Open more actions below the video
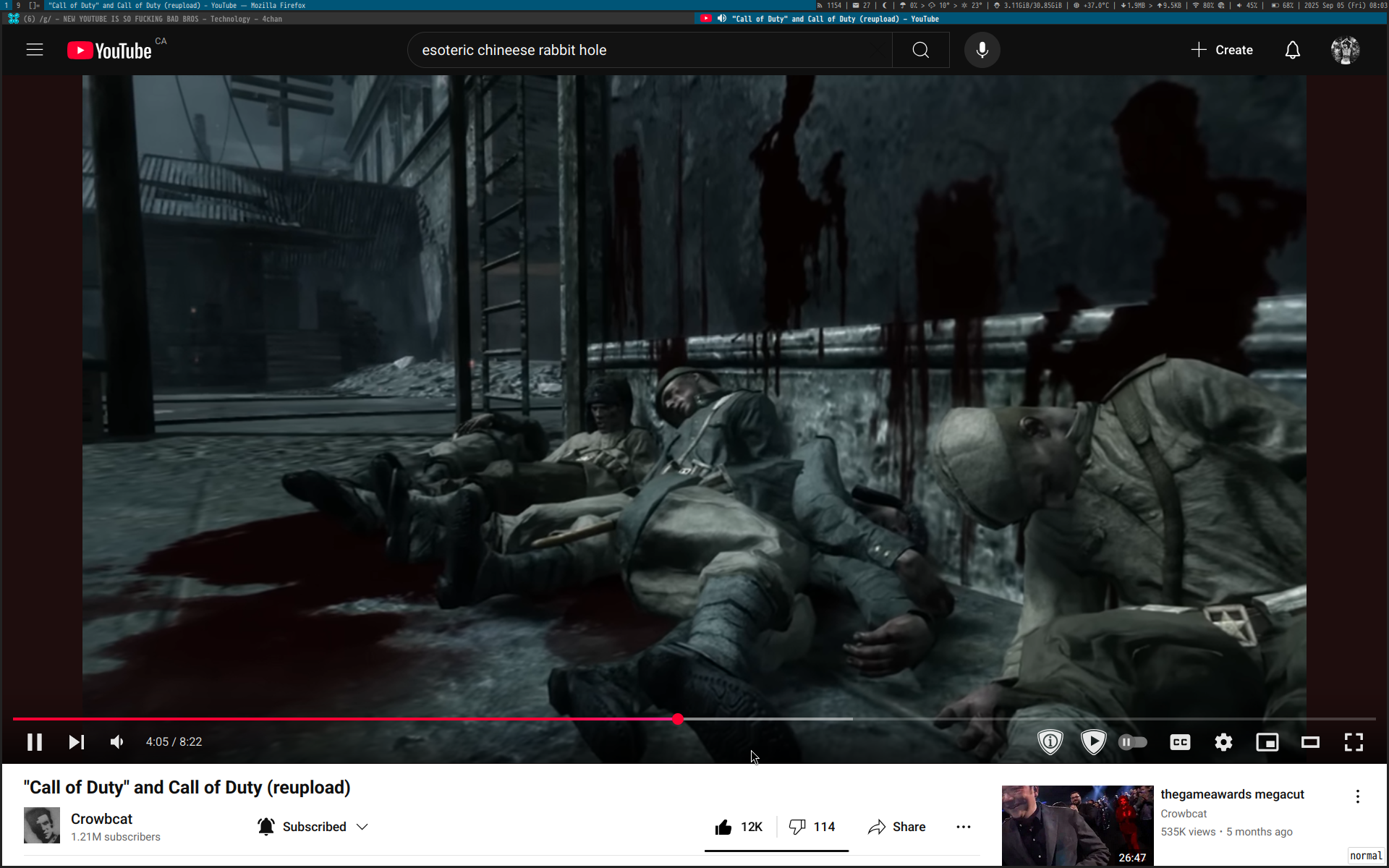The height and width of the screenshot is (868, 1389). 963,827
